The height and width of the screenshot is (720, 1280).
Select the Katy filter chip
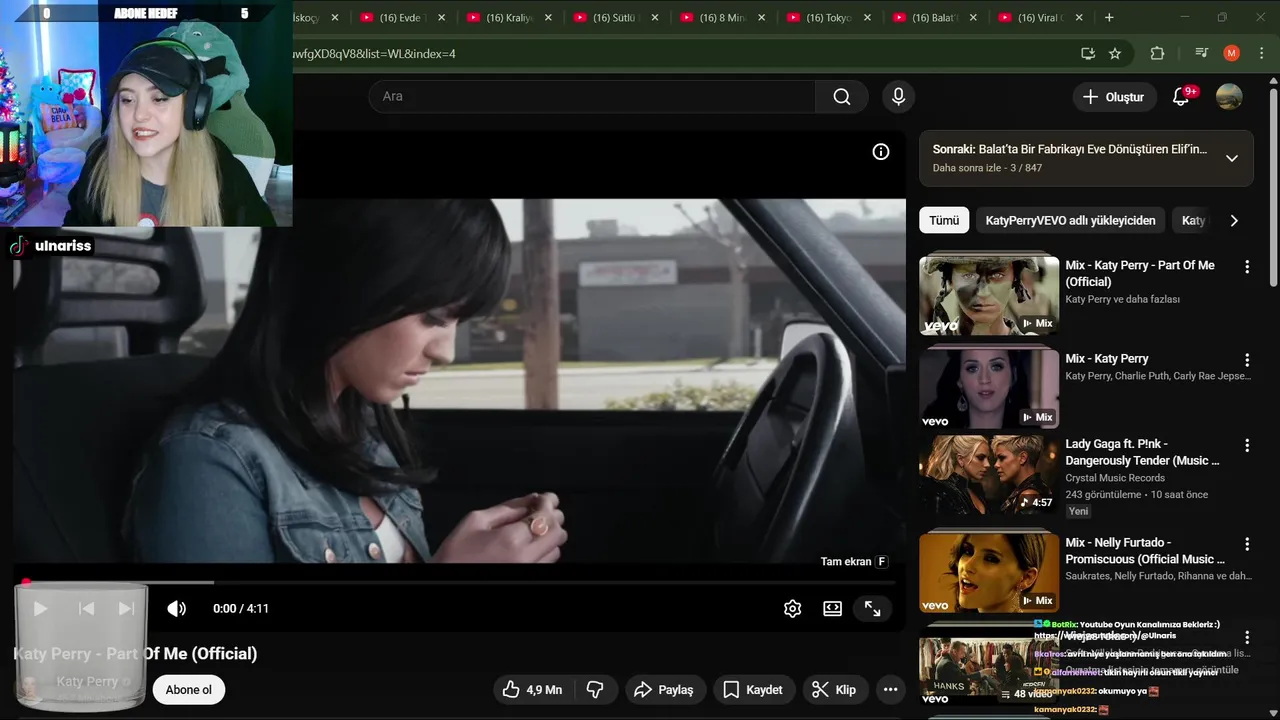pos(1193,220)
